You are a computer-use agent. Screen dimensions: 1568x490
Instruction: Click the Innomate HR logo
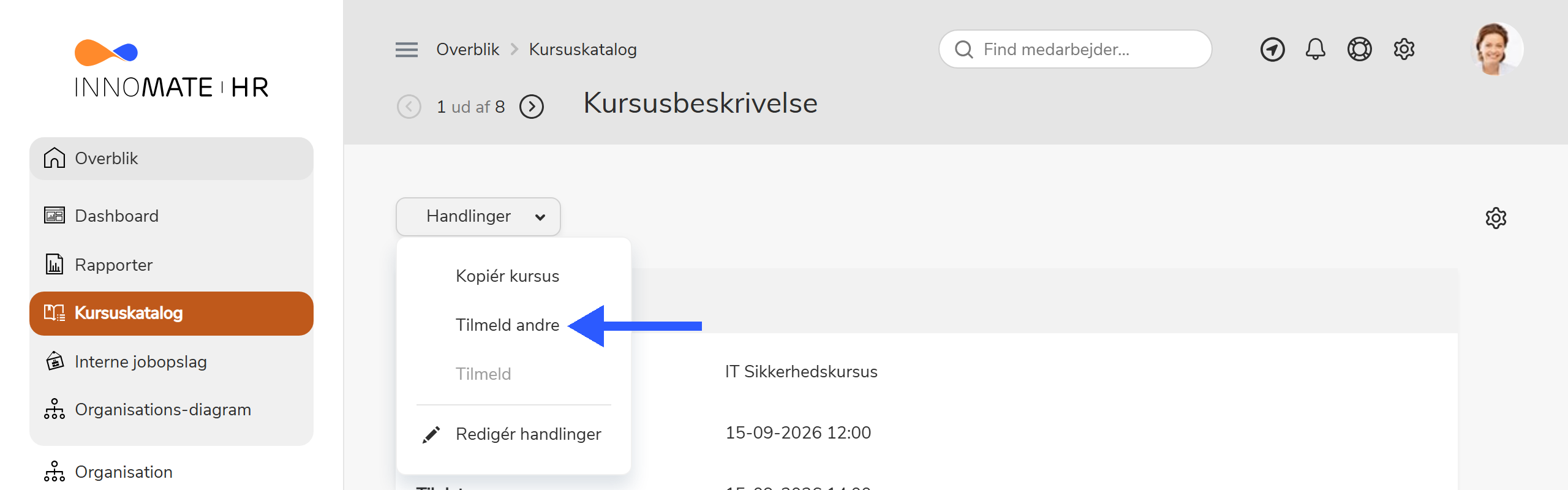(171, 69)
